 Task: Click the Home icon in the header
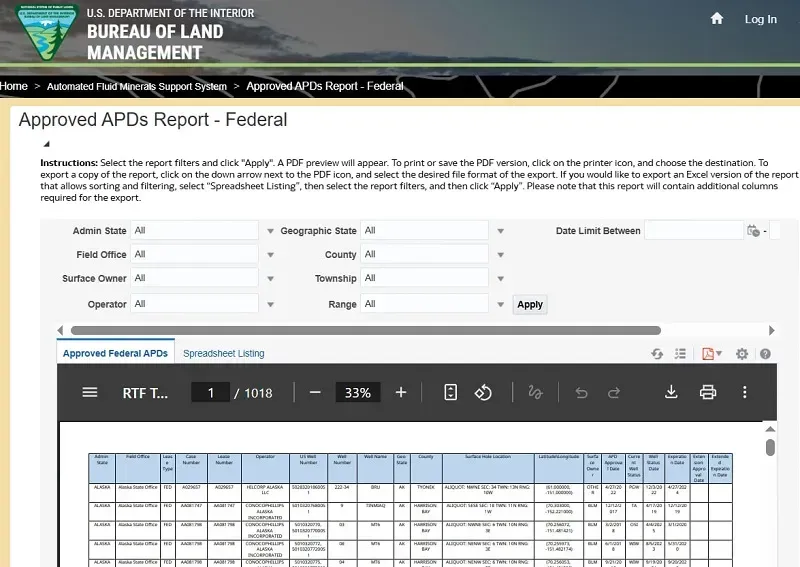coord(716,19)
